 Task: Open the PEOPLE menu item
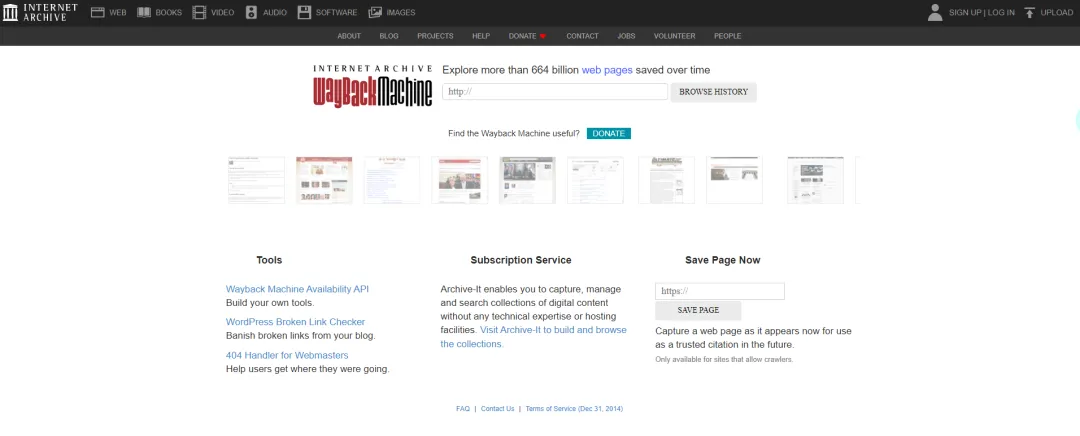(x=727, y=36)
